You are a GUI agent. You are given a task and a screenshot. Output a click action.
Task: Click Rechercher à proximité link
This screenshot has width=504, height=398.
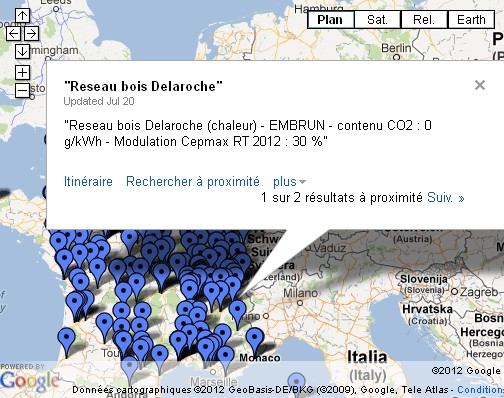pos(193,182)
